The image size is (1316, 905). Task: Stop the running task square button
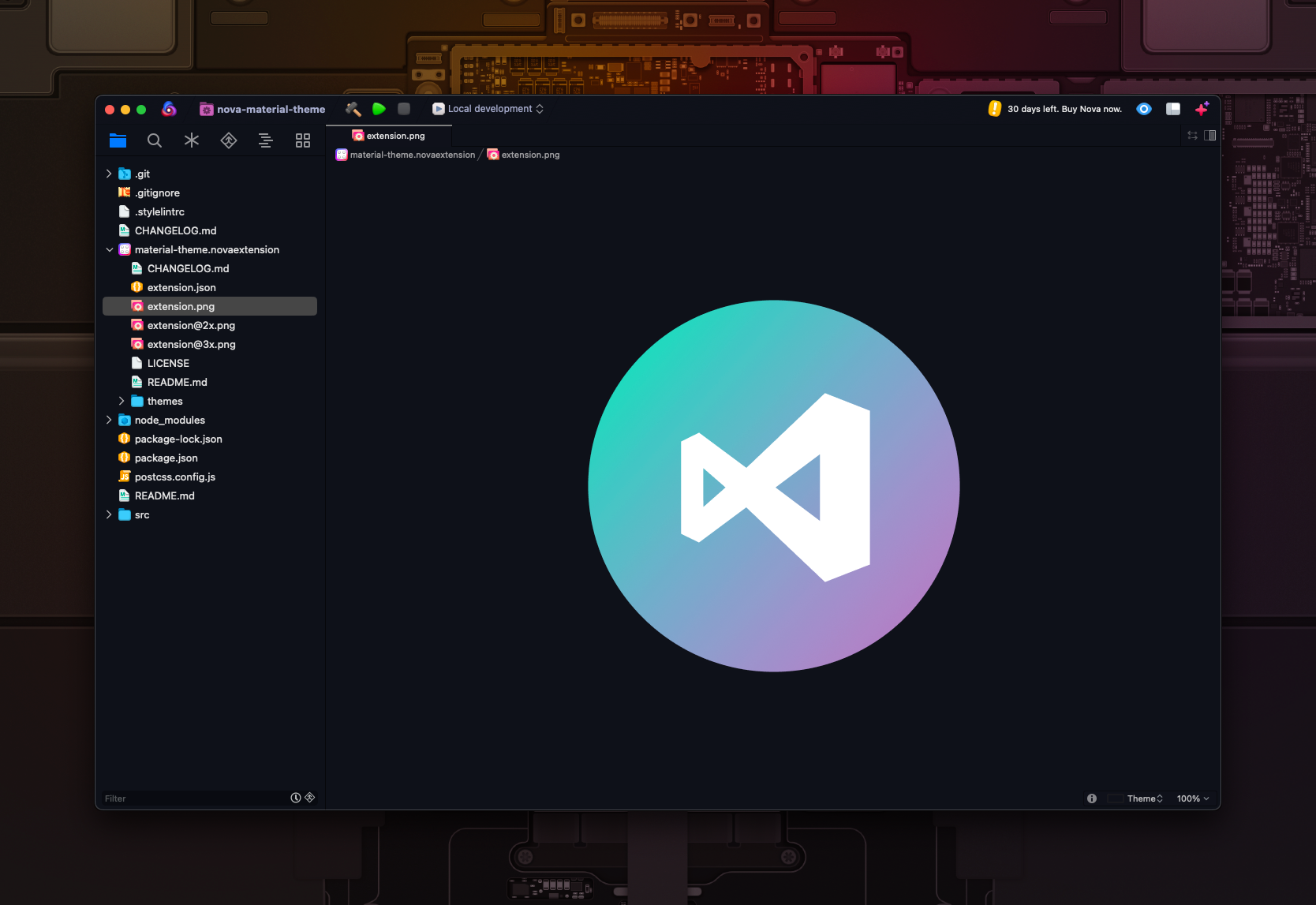[404, 109]
